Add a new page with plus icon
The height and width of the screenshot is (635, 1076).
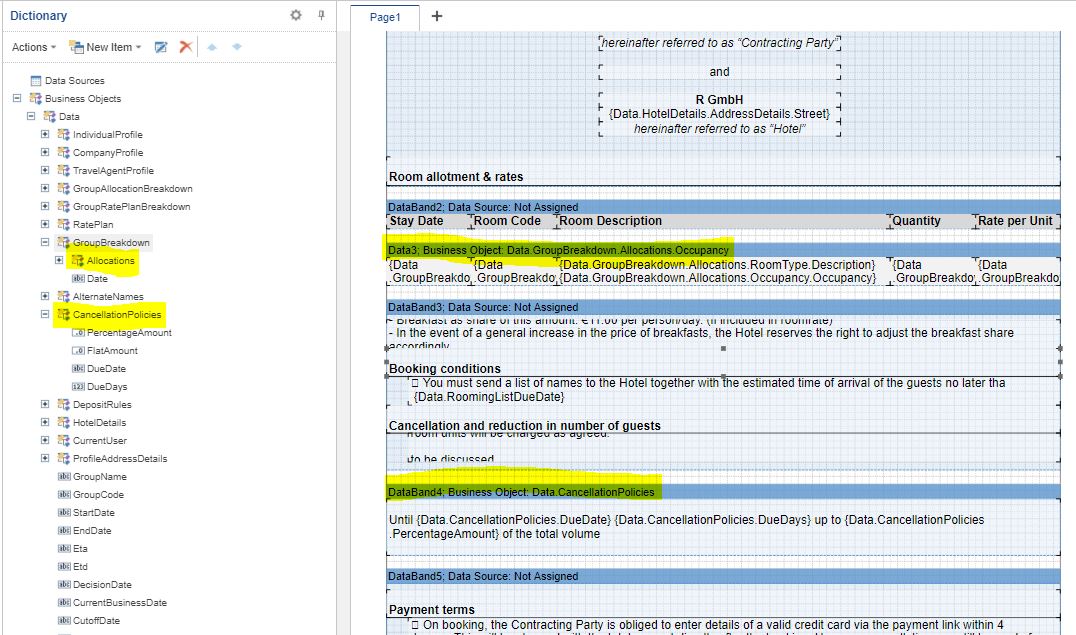click(437, 16)
